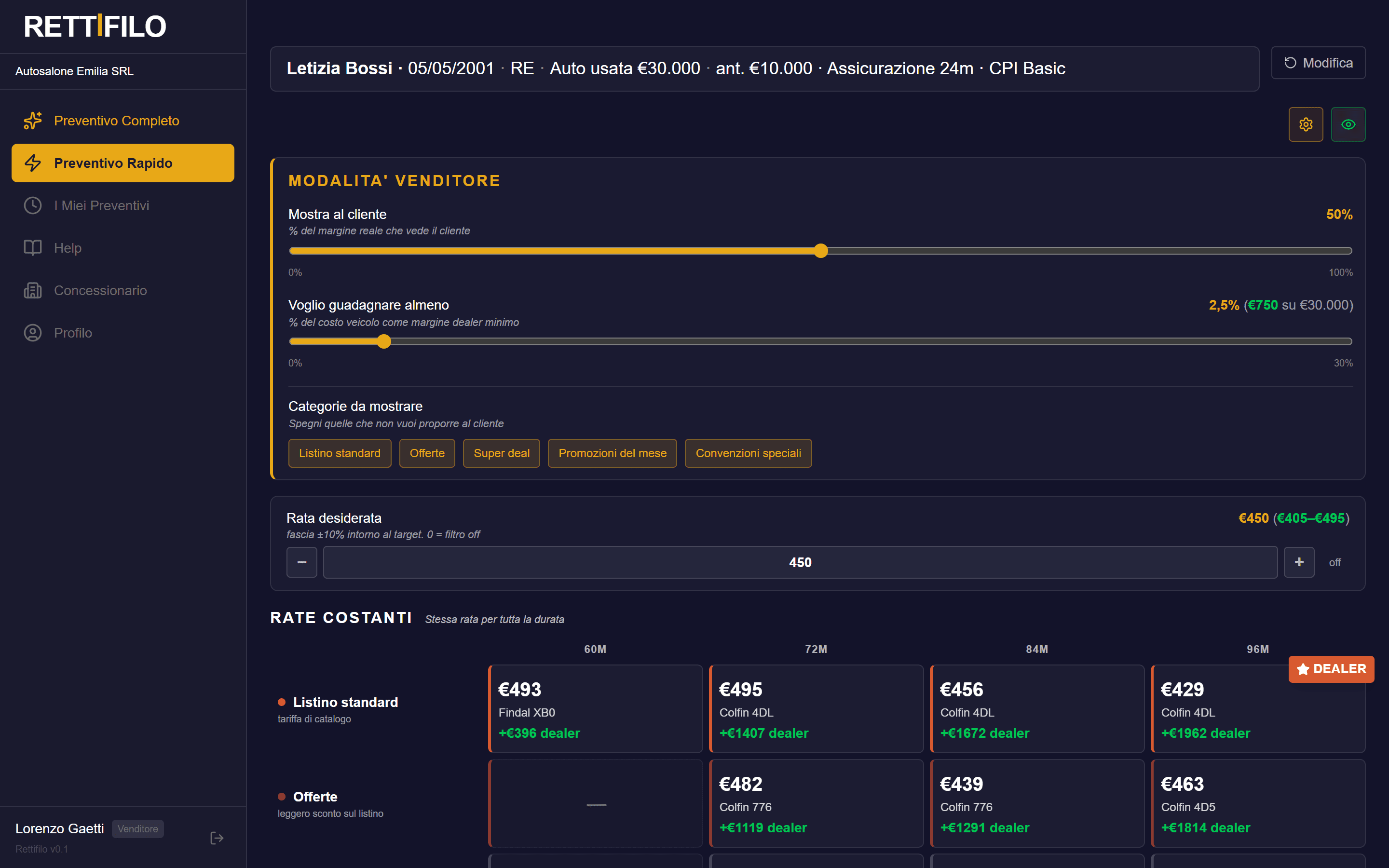Select the €482 Colfin 776 72M offer
The width and height of the screenshot is (1389, 868).
[x=816, y=803]
